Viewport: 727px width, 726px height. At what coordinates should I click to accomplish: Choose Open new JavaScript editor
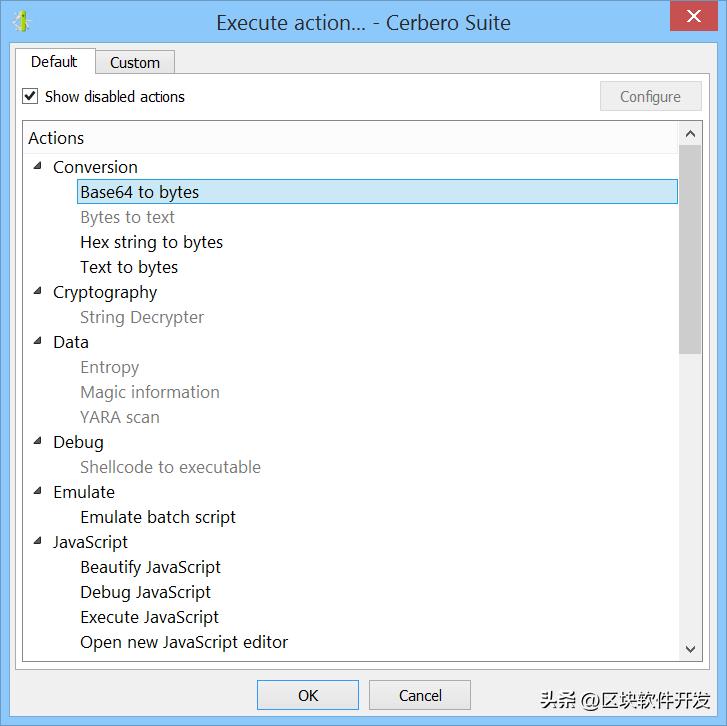click(x=184, y=643)
